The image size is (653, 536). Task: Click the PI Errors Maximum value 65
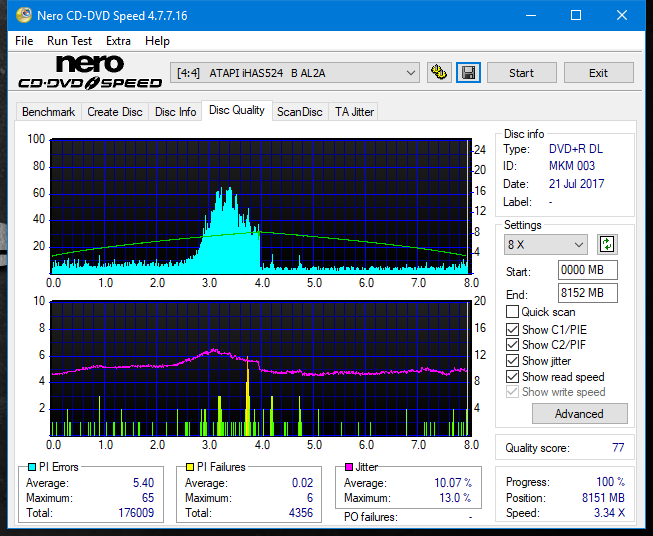click(148, 498)
